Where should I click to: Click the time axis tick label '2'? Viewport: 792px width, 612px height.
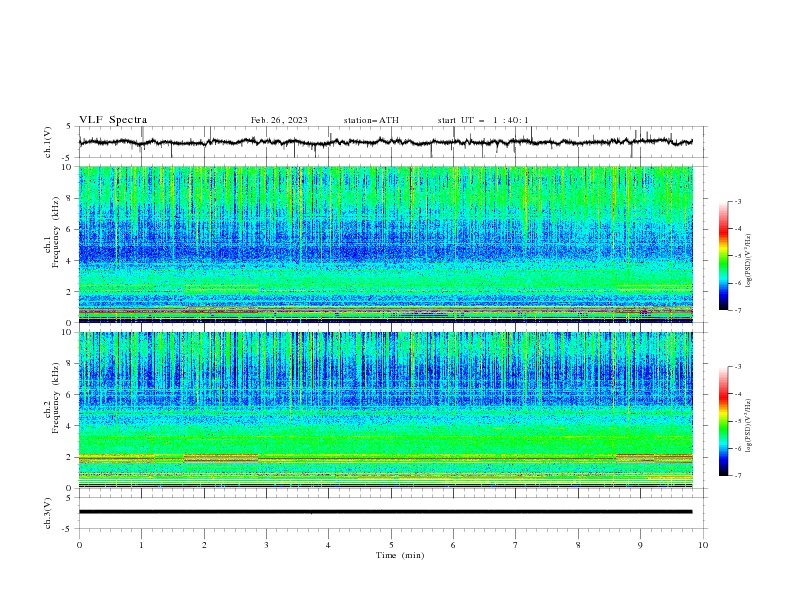tap(204, 545)
